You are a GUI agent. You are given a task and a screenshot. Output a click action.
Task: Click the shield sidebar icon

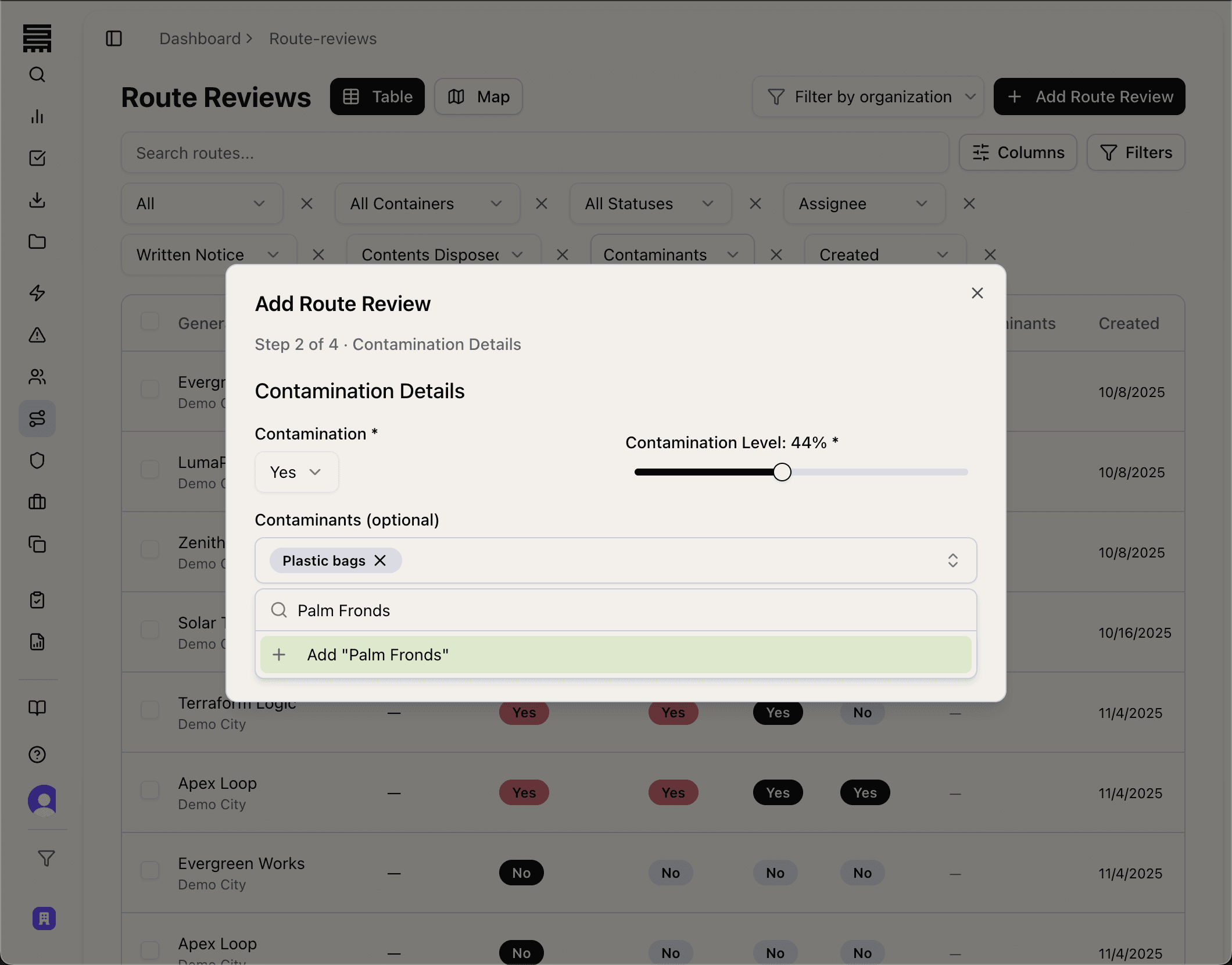(x=37, y=460)
